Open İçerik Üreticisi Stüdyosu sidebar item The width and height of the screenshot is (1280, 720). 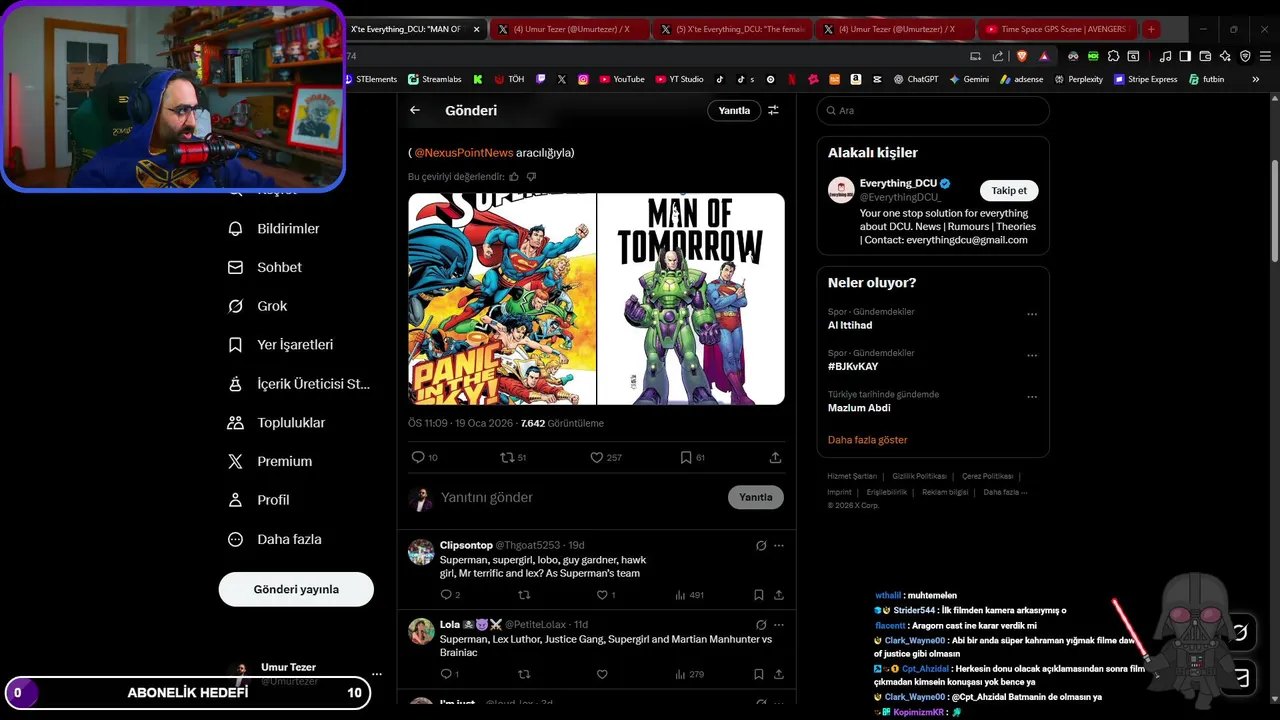click(298, 383)
